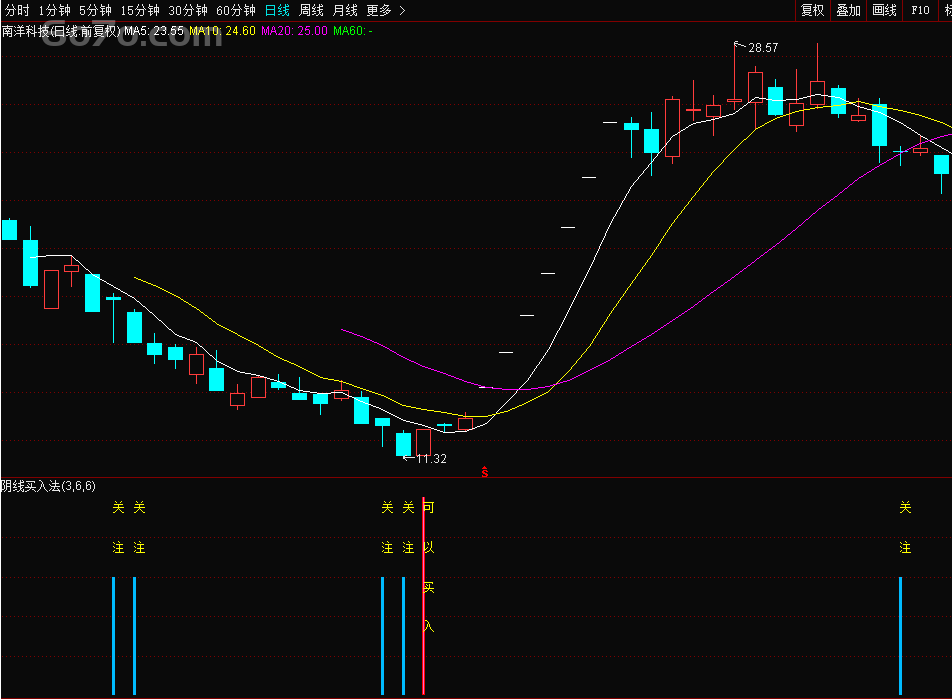Switch to the 分时 intraday tab
The width and height of the screenshot is (952, 699).
[17, 10]
